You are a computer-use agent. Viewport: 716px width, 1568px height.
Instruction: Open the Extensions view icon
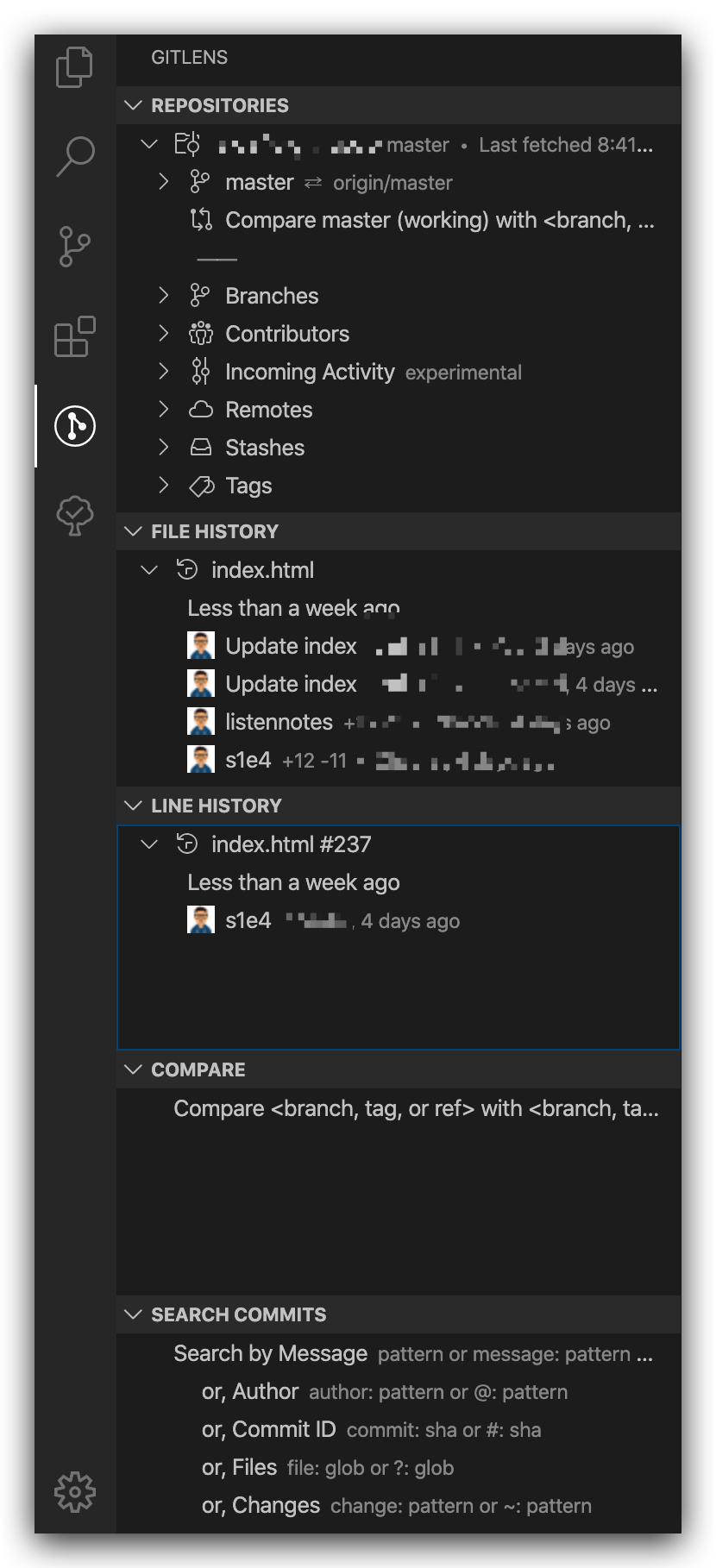[75, 336]
